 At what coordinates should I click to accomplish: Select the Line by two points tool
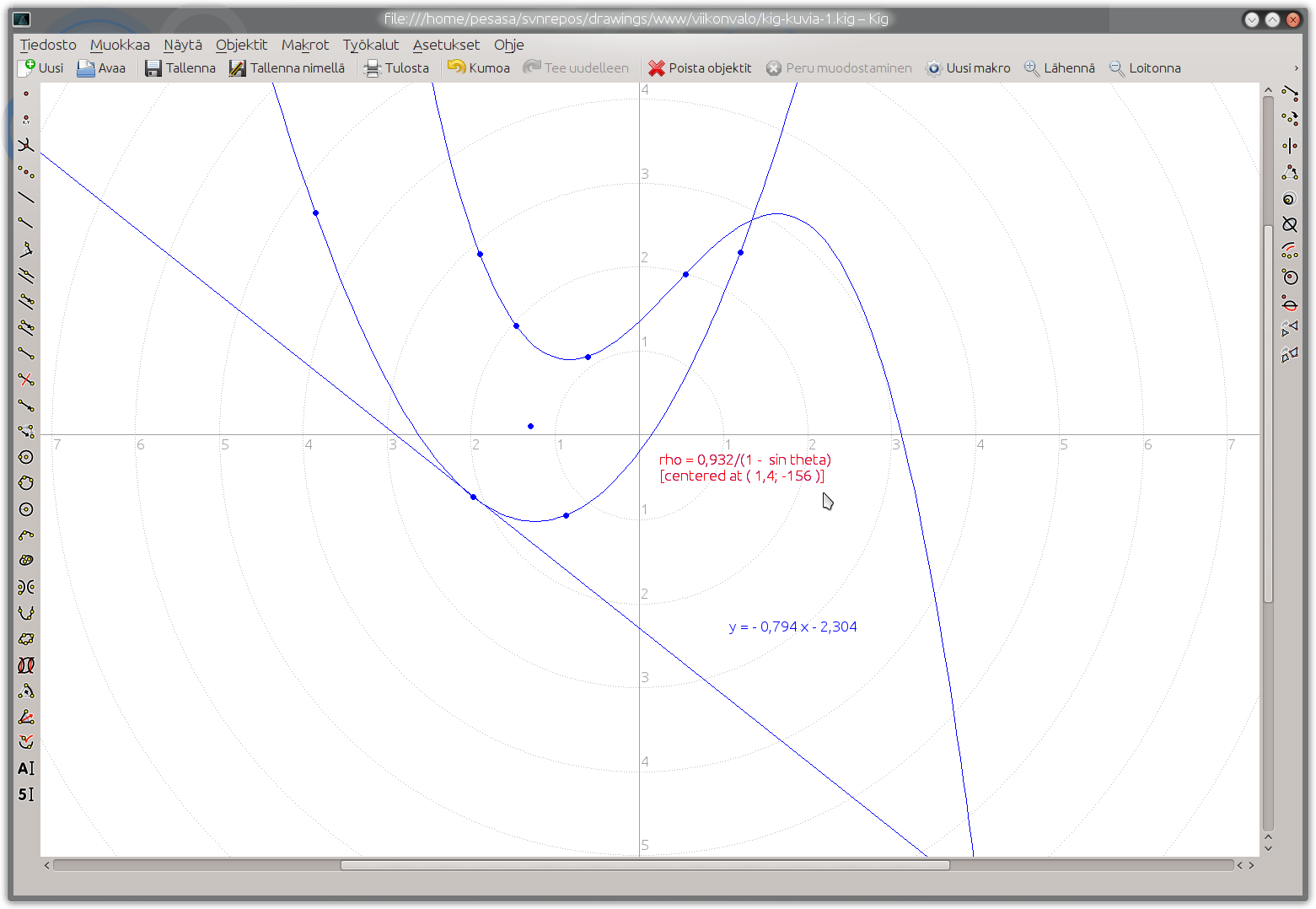click(x=26, y=197)
